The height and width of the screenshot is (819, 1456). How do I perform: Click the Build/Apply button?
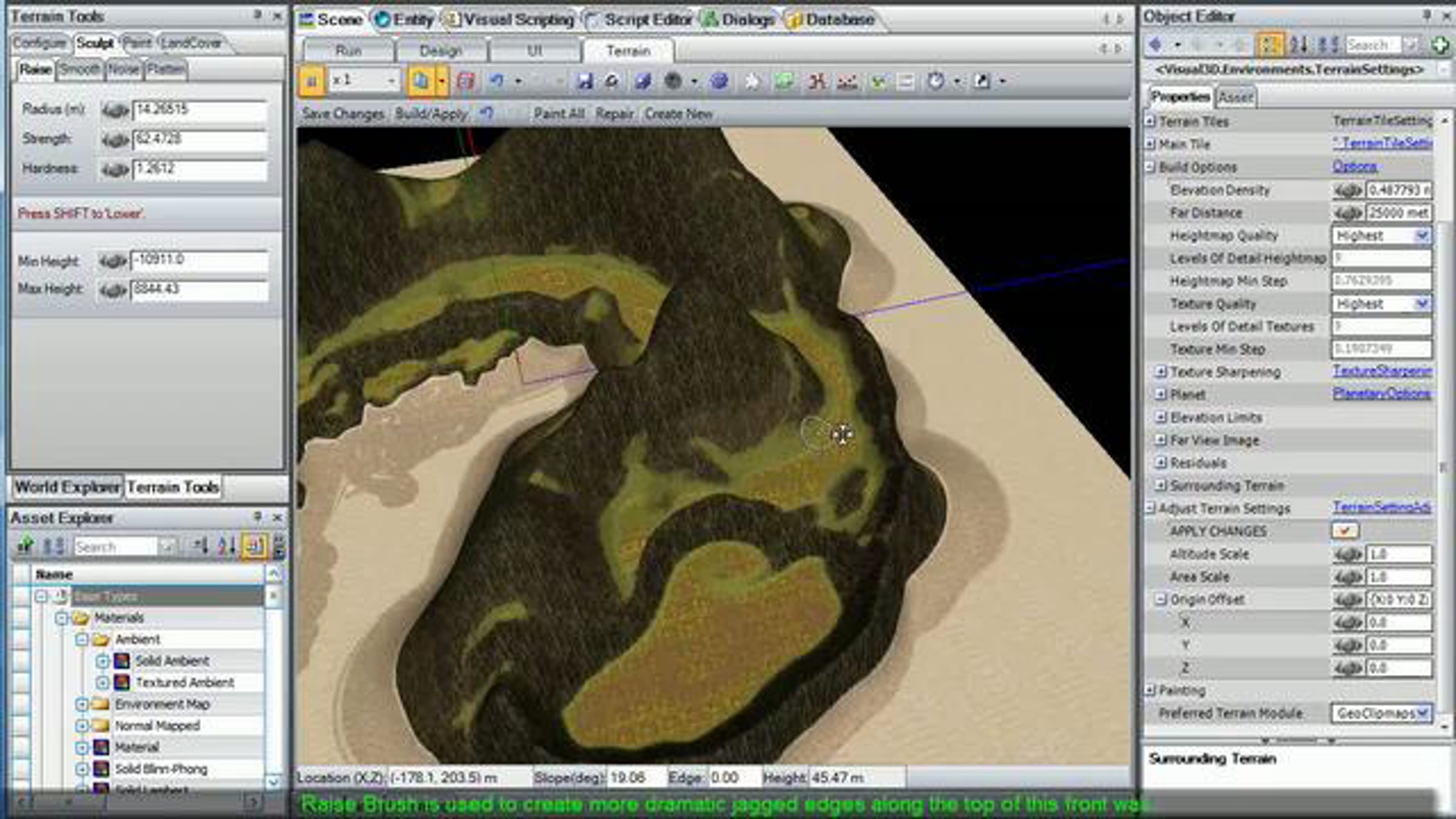pyautogui.click(x=431, y=113)
